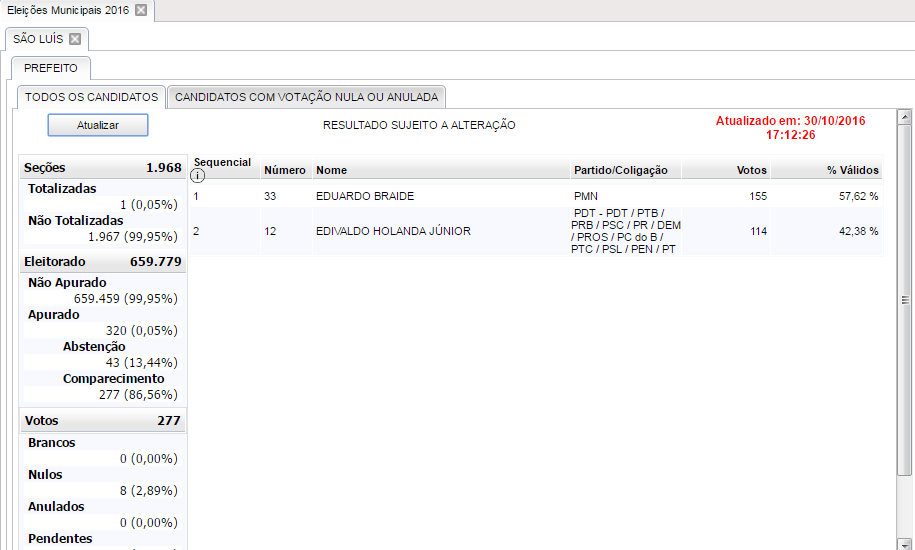The height and width of the screenshot is (550, 915).
Task: Click the Partido/Coligação column header
Action: click(620, 170)
